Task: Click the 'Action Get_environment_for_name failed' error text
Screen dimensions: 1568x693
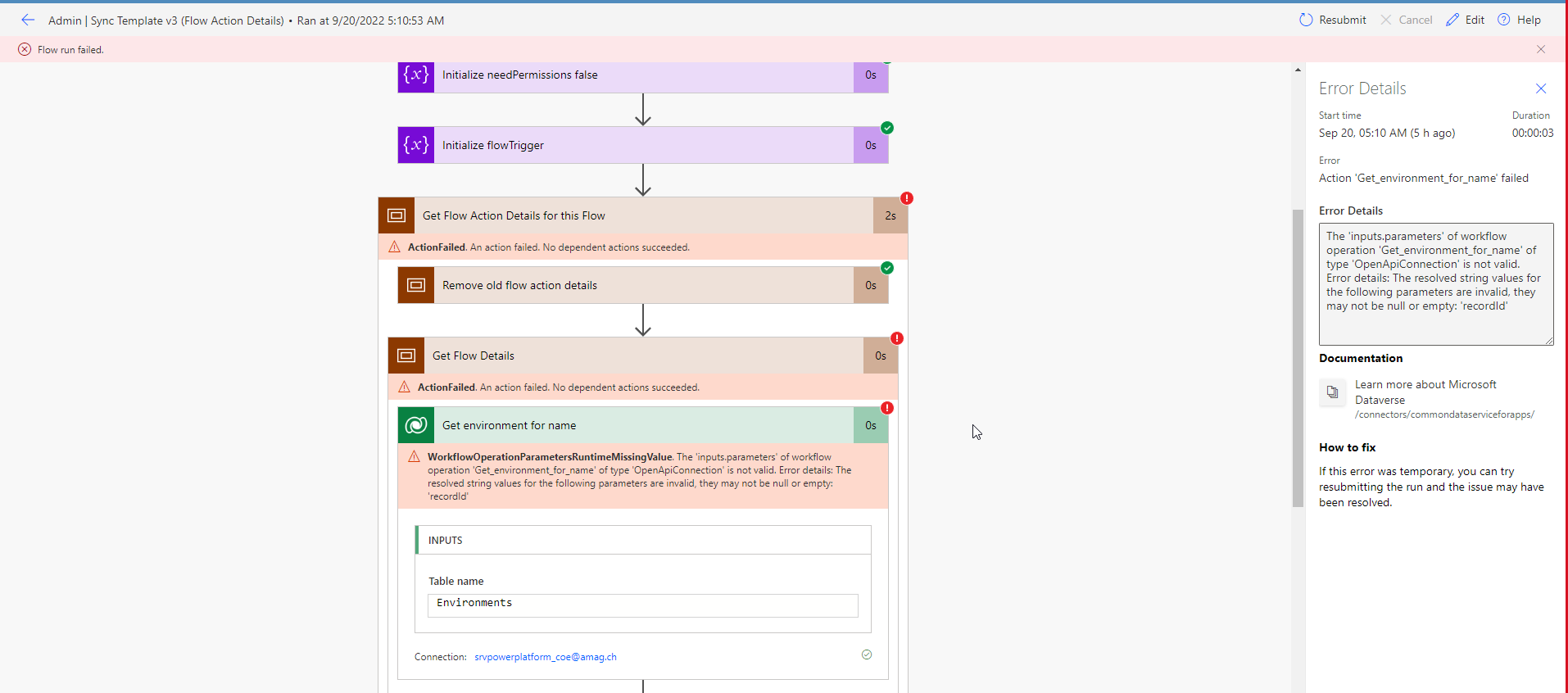Action: (1424, 178)
